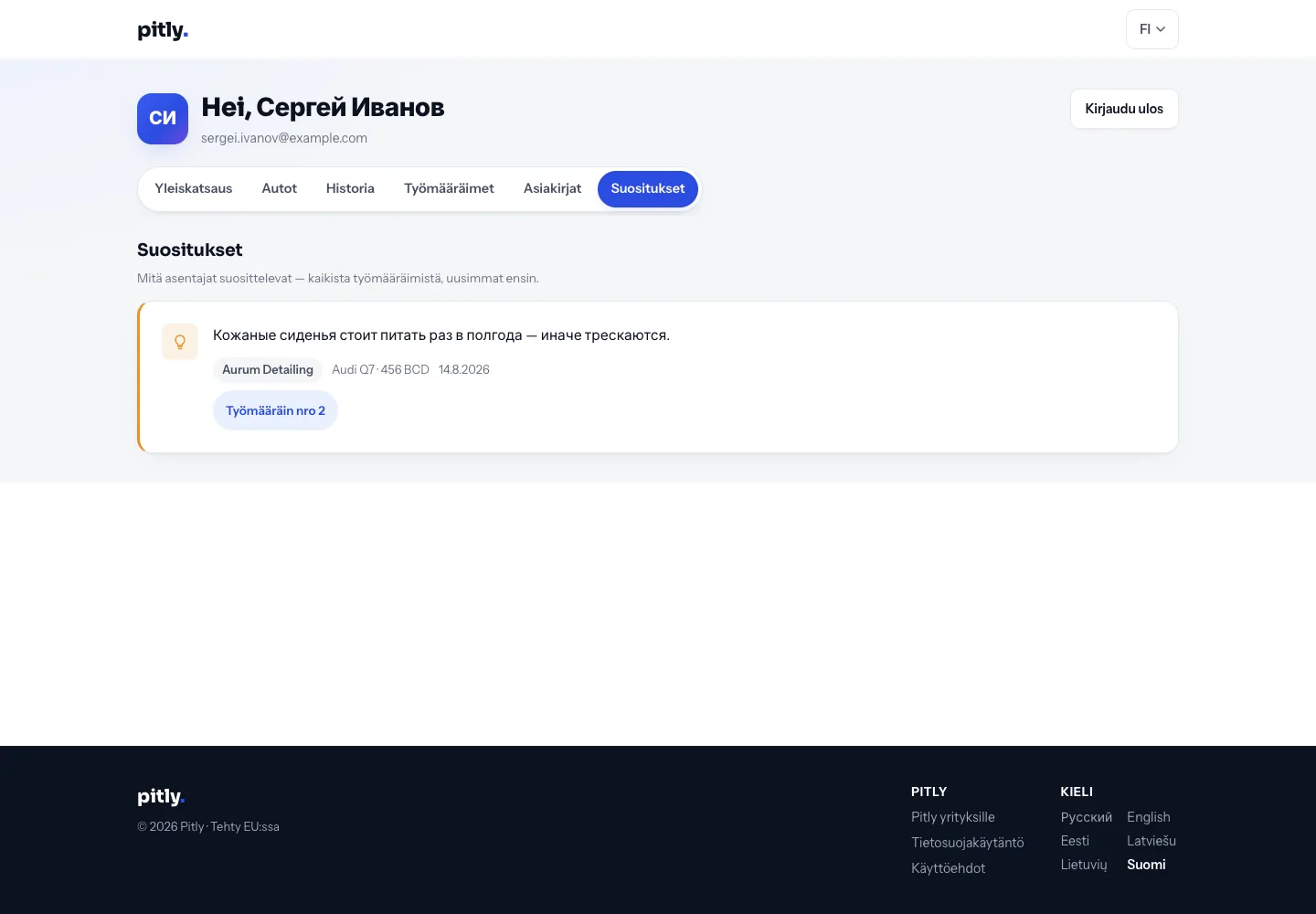Click the © 2026 Pitly copyright text

(x=208, y=826)
